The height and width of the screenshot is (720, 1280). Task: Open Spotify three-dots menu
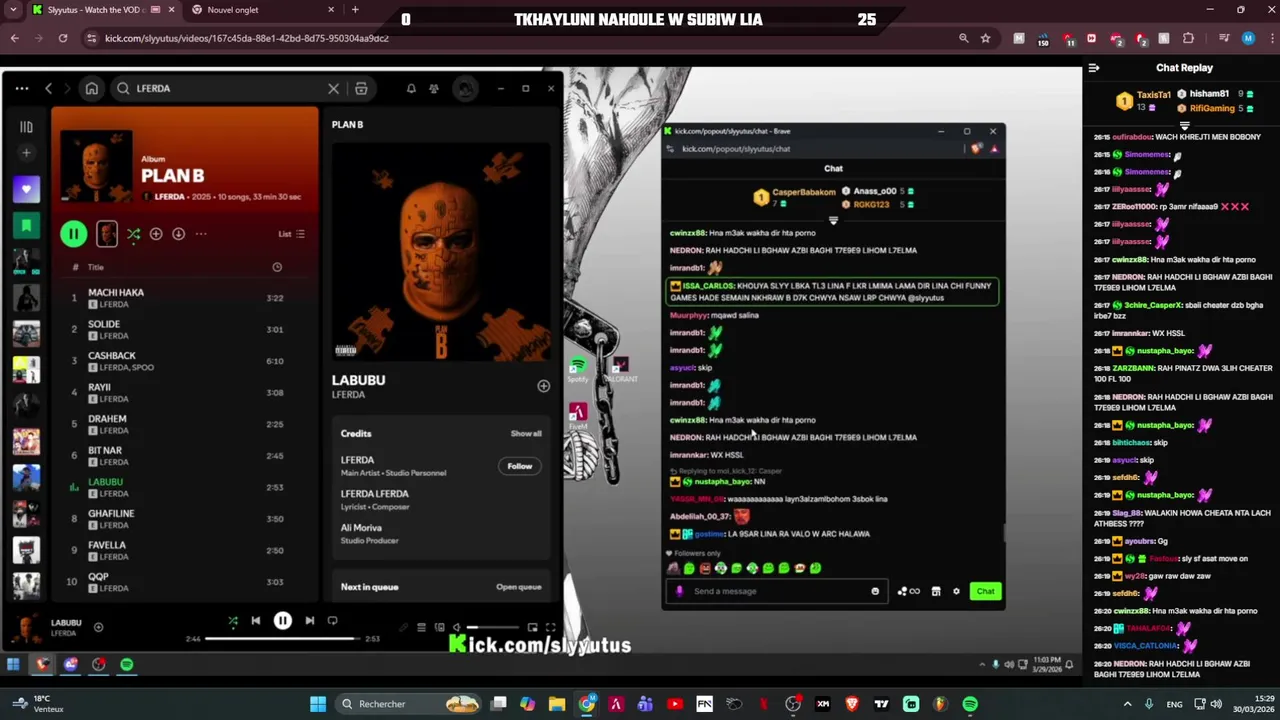[21, 88]
